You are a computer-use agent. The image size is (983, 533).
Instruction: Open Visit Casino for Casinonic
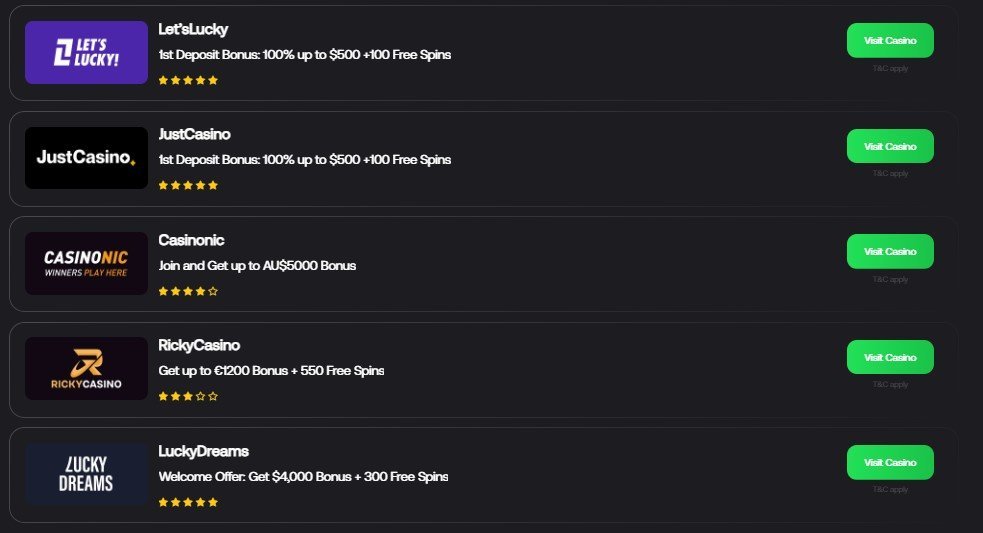point(890,251)
